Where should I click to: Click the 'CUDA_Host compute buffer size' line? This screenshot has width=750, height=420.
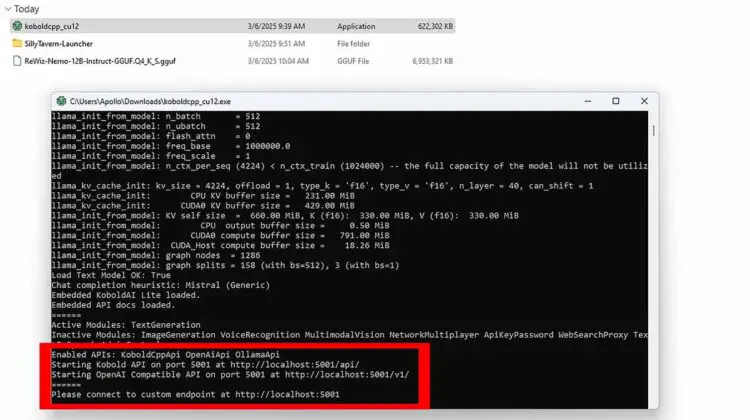221,245
